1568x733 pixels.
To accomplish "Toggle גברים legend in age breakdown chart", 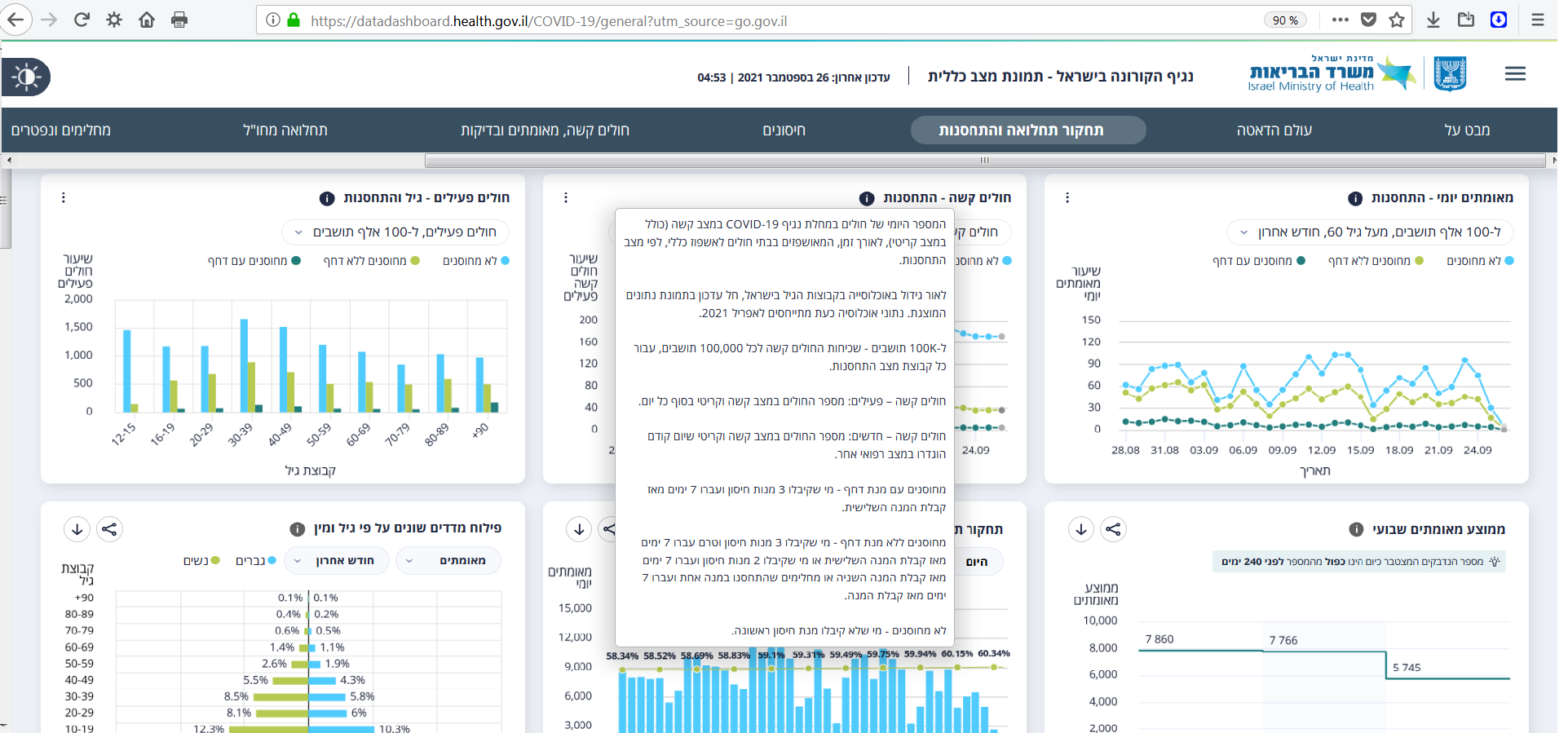I will tap(256, 561).
